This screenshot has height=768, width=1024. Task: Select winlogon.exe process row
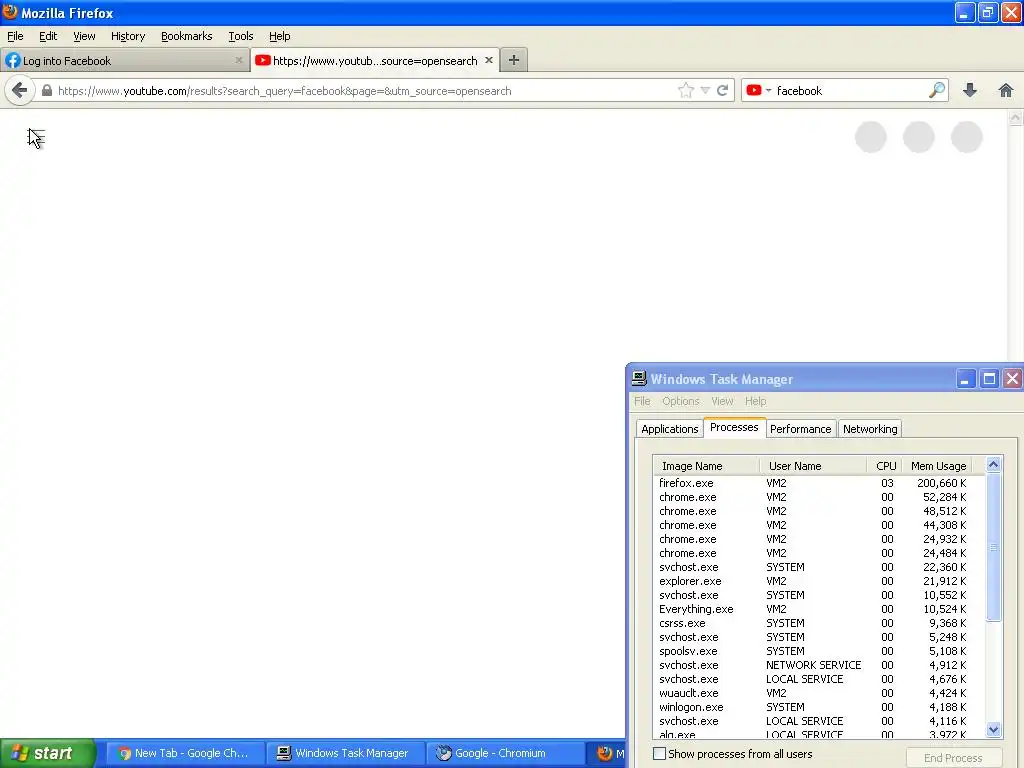point(820,707)
